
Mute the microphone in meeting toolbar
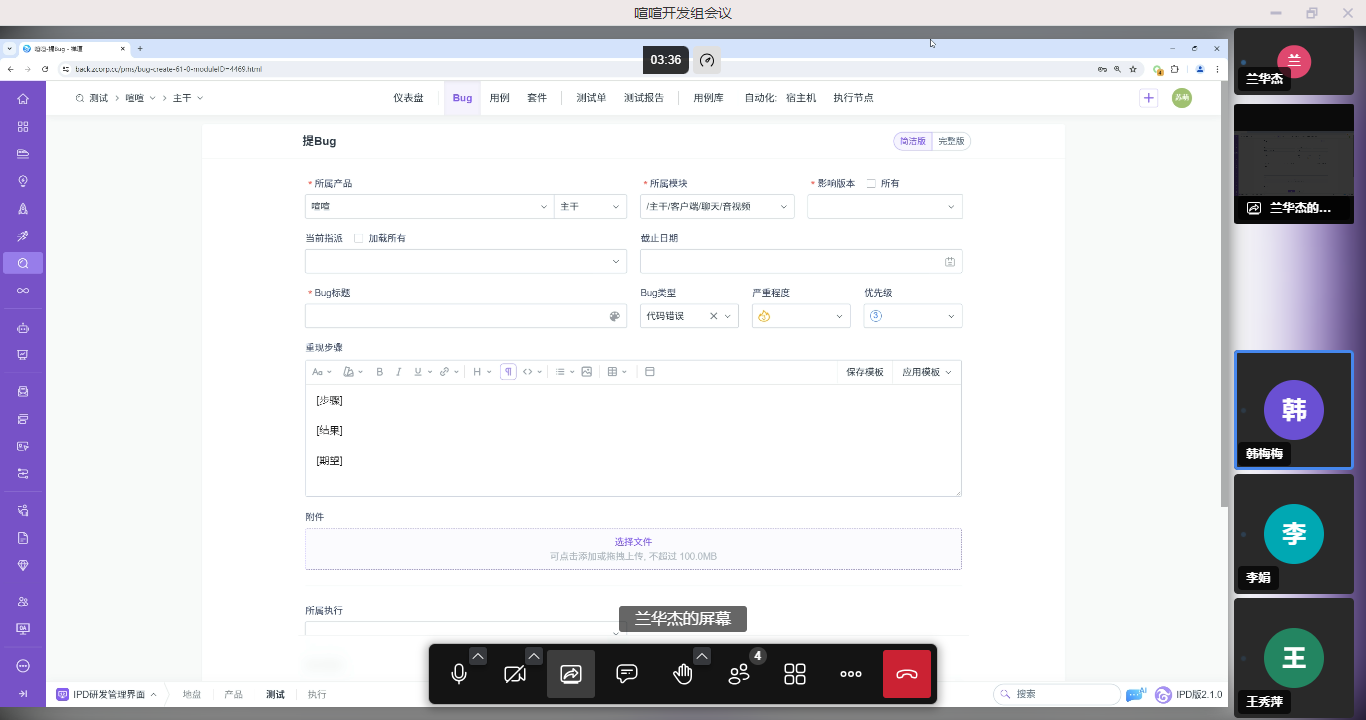(459, 674)
